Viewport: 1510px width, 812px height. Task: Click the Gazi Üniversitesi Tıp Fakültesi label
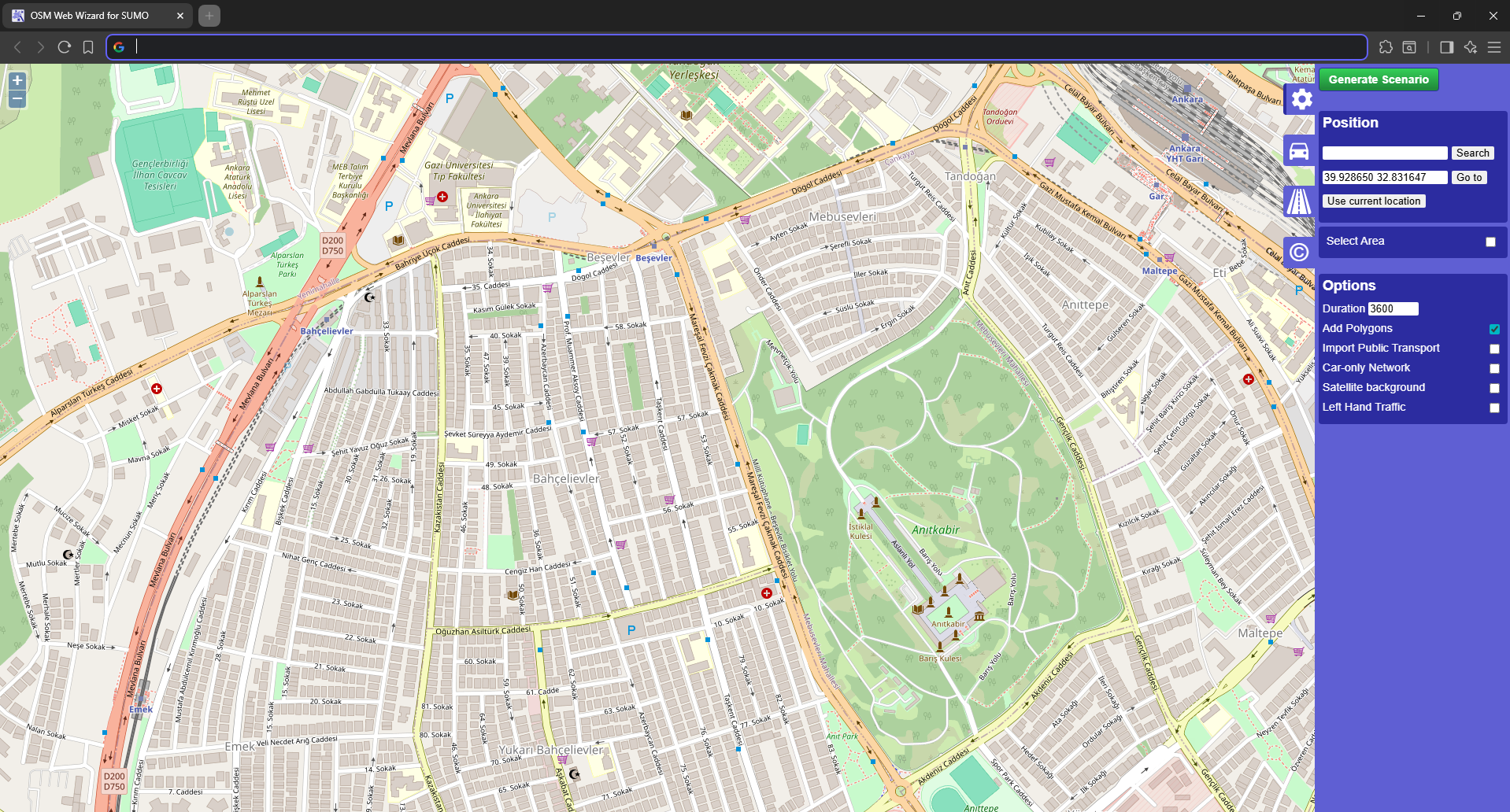coord(459,171)
